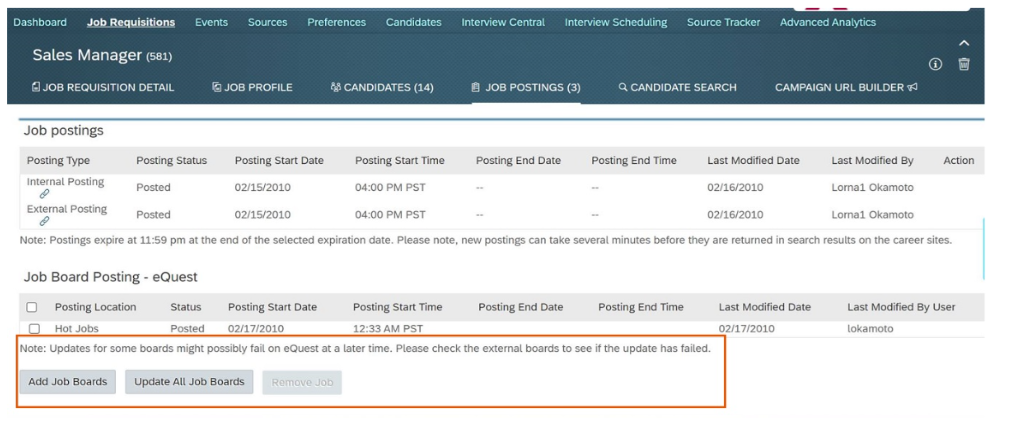Click the Posting Type column header
This screenshot has height=435, width=1025.
58,160
